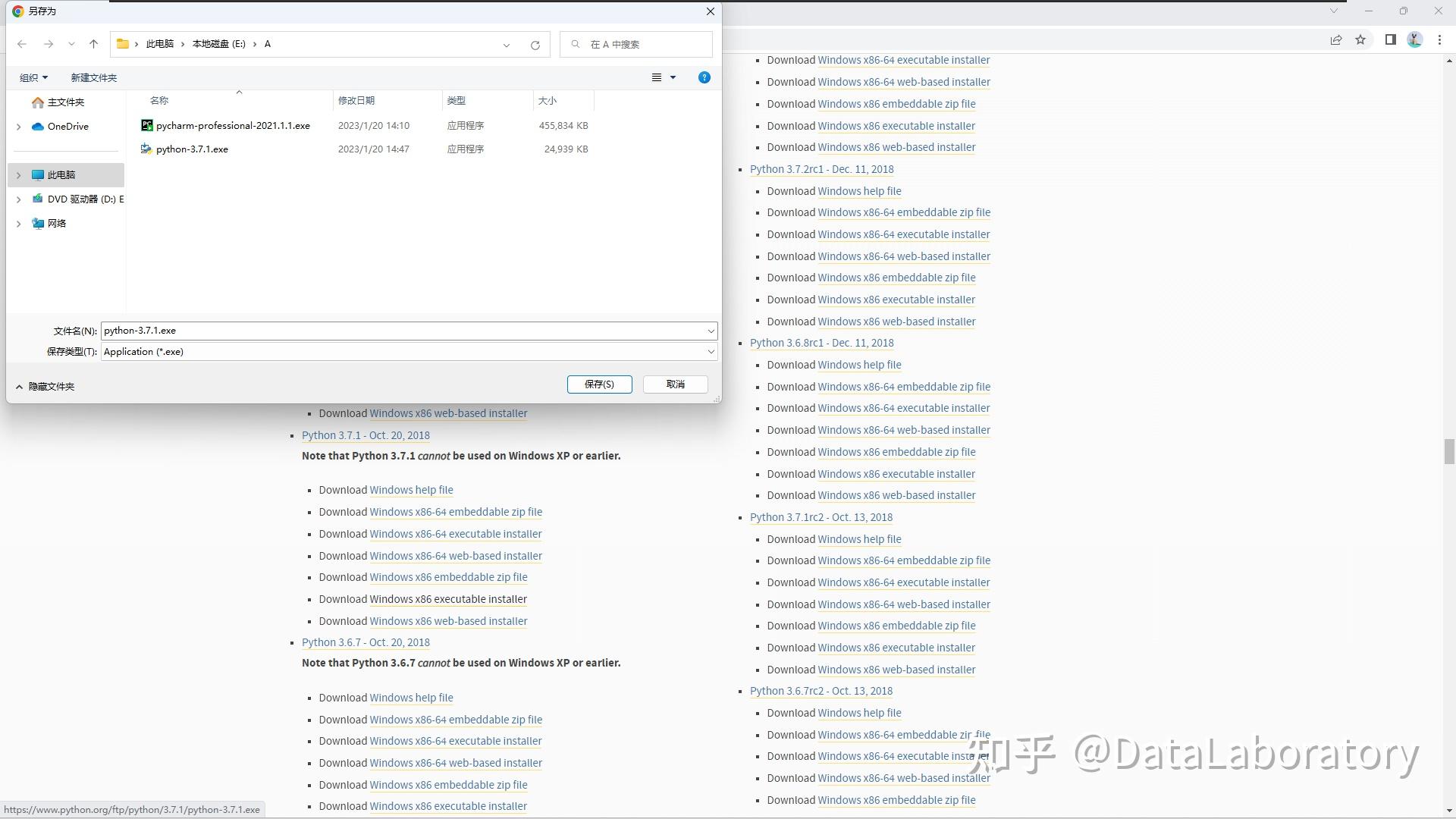Click 新建文件夹 to create a folder

click(x=93, y=77)
